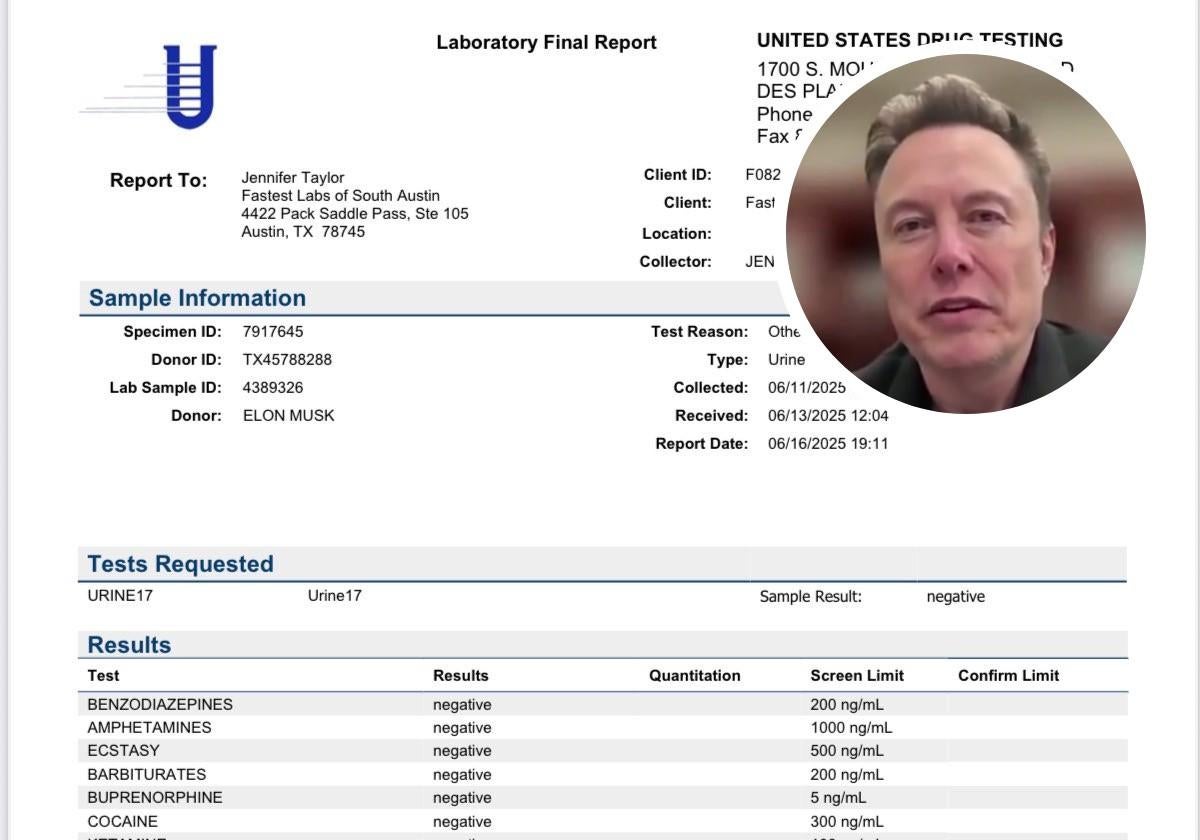Select the "Quantitation" column header

[695, 676]
